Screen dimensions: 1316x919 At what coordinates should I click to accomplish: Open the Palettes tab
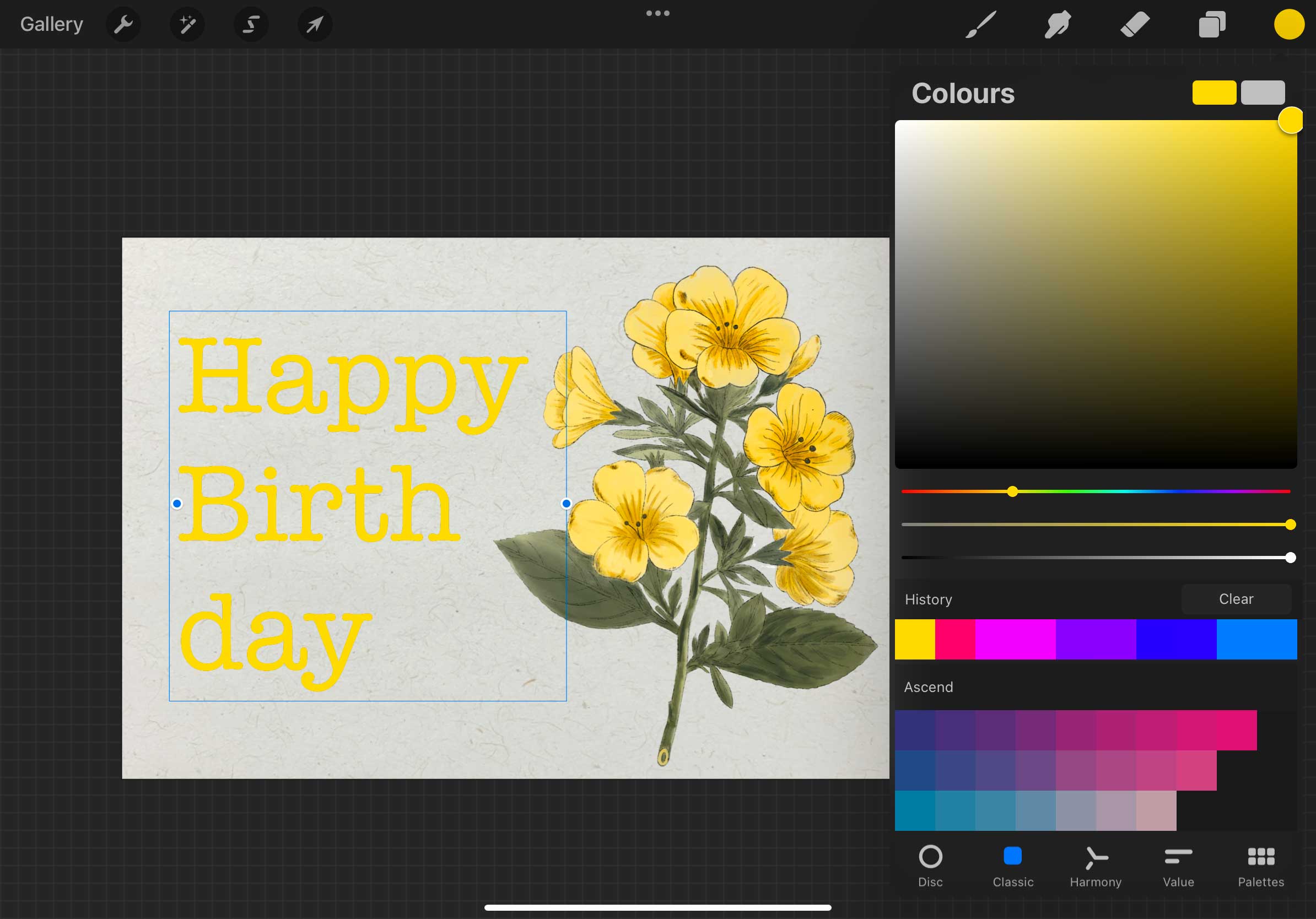click(1260, 865)
